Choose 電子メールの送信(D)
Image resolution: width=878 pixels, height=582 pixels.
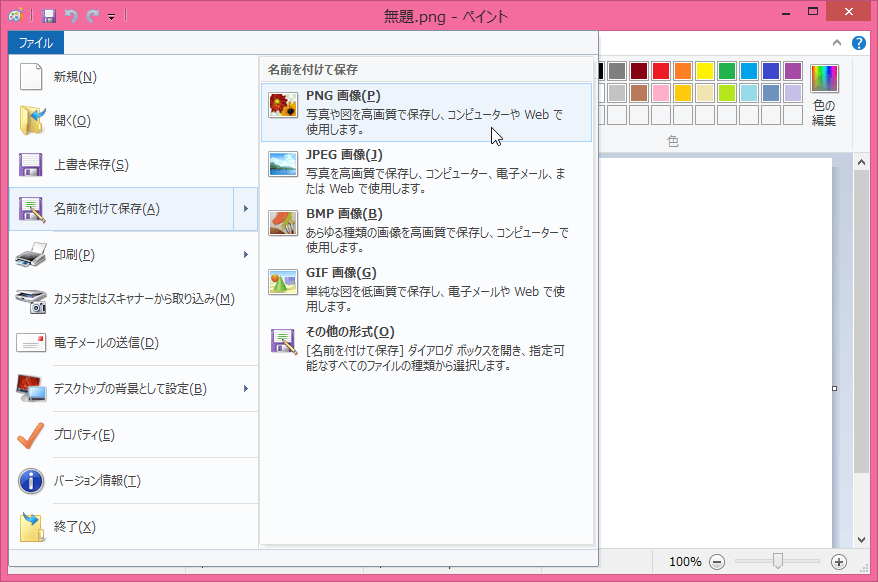pyautogui.click(x=133, y=342)
